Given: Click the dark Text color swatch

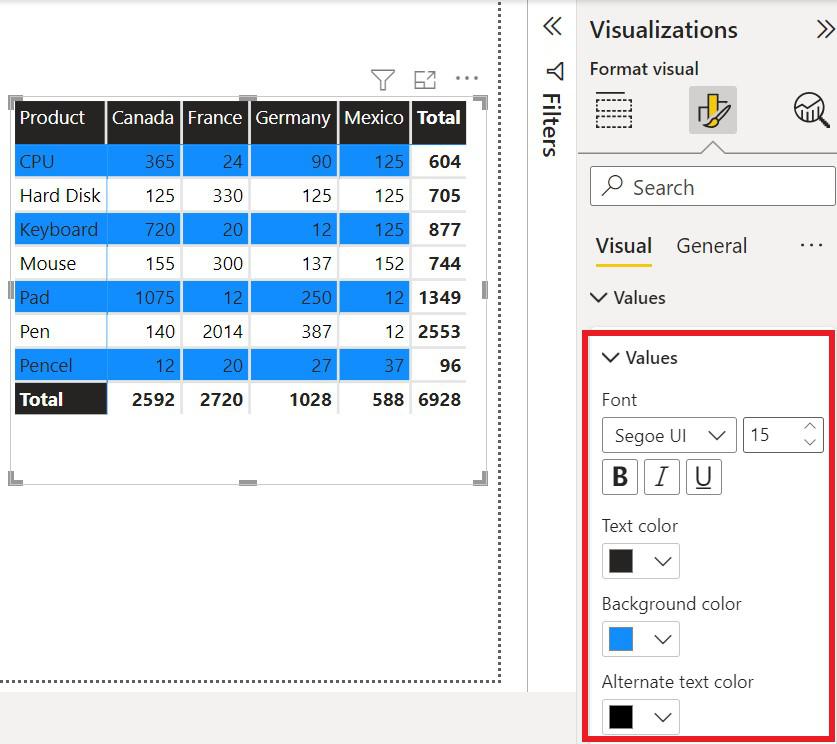Looking at the screenshot, I should click(x=621, y=561).
